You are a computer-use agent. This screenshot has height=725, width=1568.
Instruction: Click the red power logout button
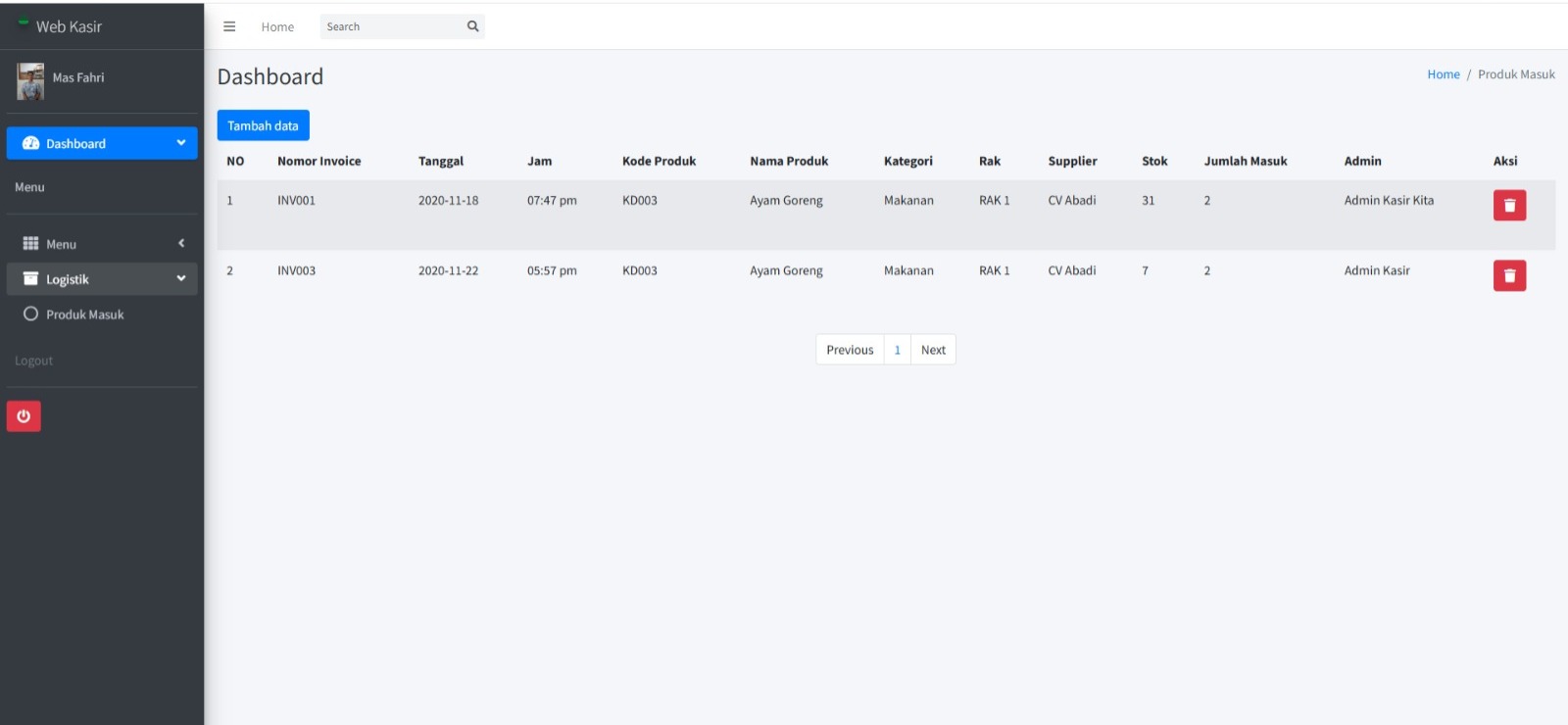click(x=24, y=416)
